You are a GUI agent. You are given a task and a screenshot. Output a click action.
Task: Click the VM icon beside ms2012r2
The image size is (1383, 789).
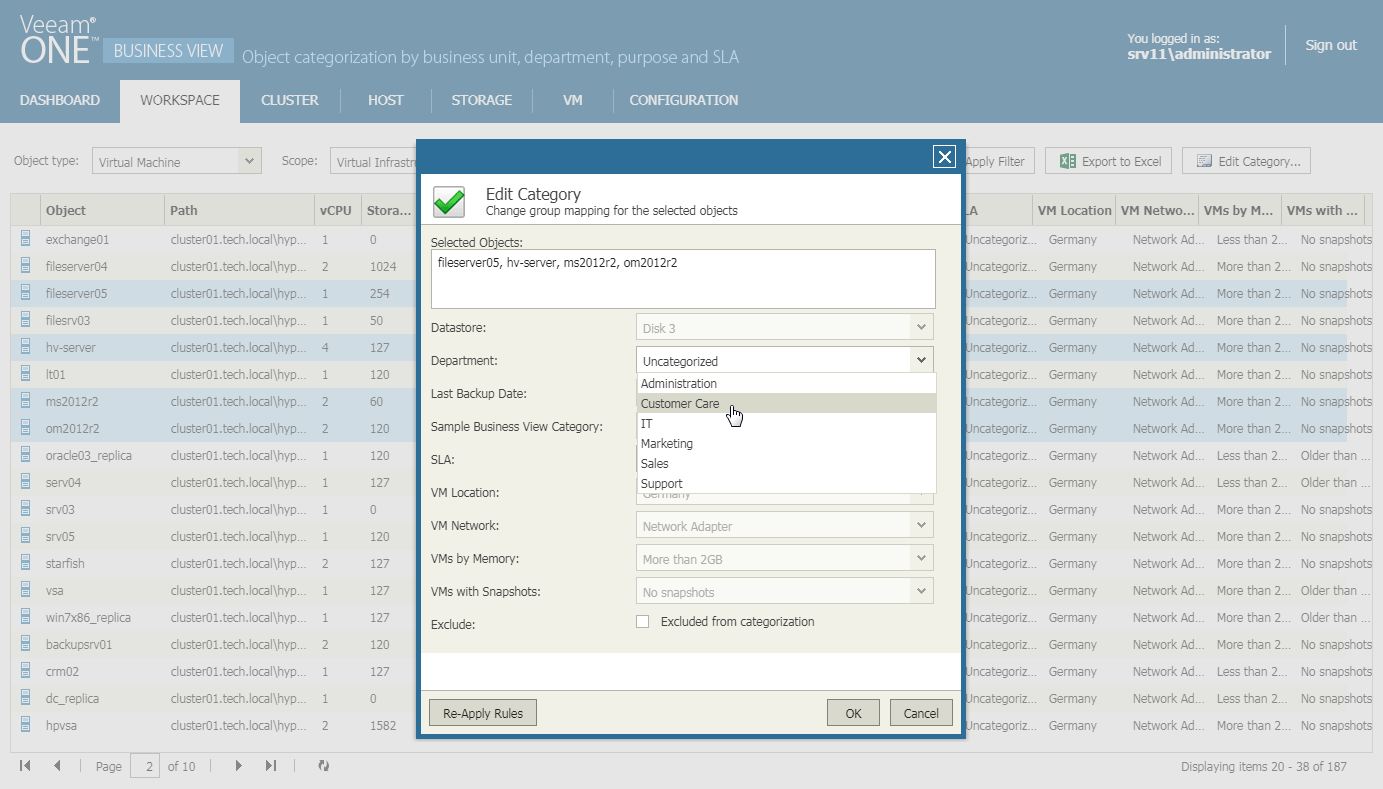click(x=26, y=402)
